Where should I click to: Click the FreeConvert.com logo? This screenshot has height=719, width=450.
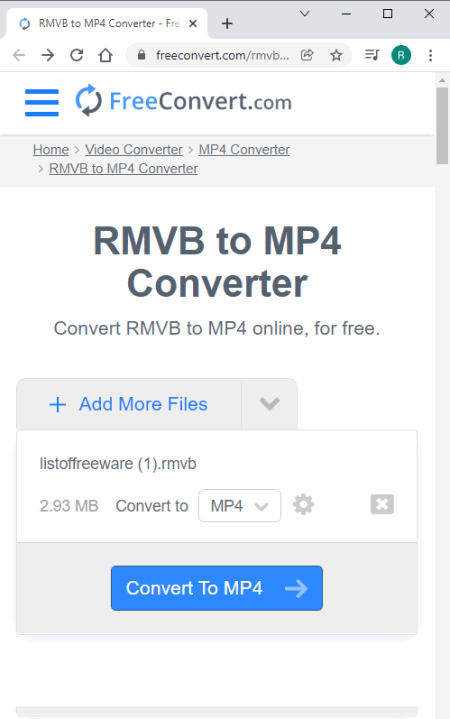[183, 101]
